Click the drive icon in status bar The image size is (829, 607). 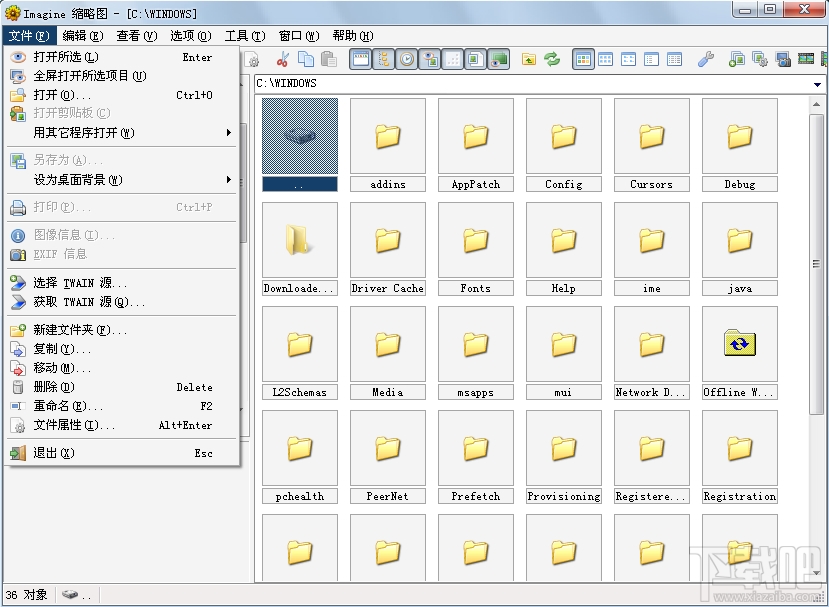[70, 594]
